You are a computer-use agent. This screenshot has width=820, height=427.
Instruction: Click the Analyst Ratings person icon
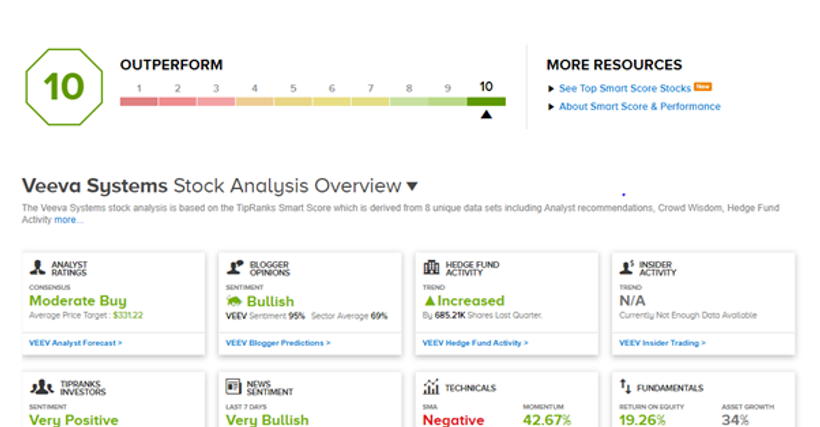click(x=37, y=267)
